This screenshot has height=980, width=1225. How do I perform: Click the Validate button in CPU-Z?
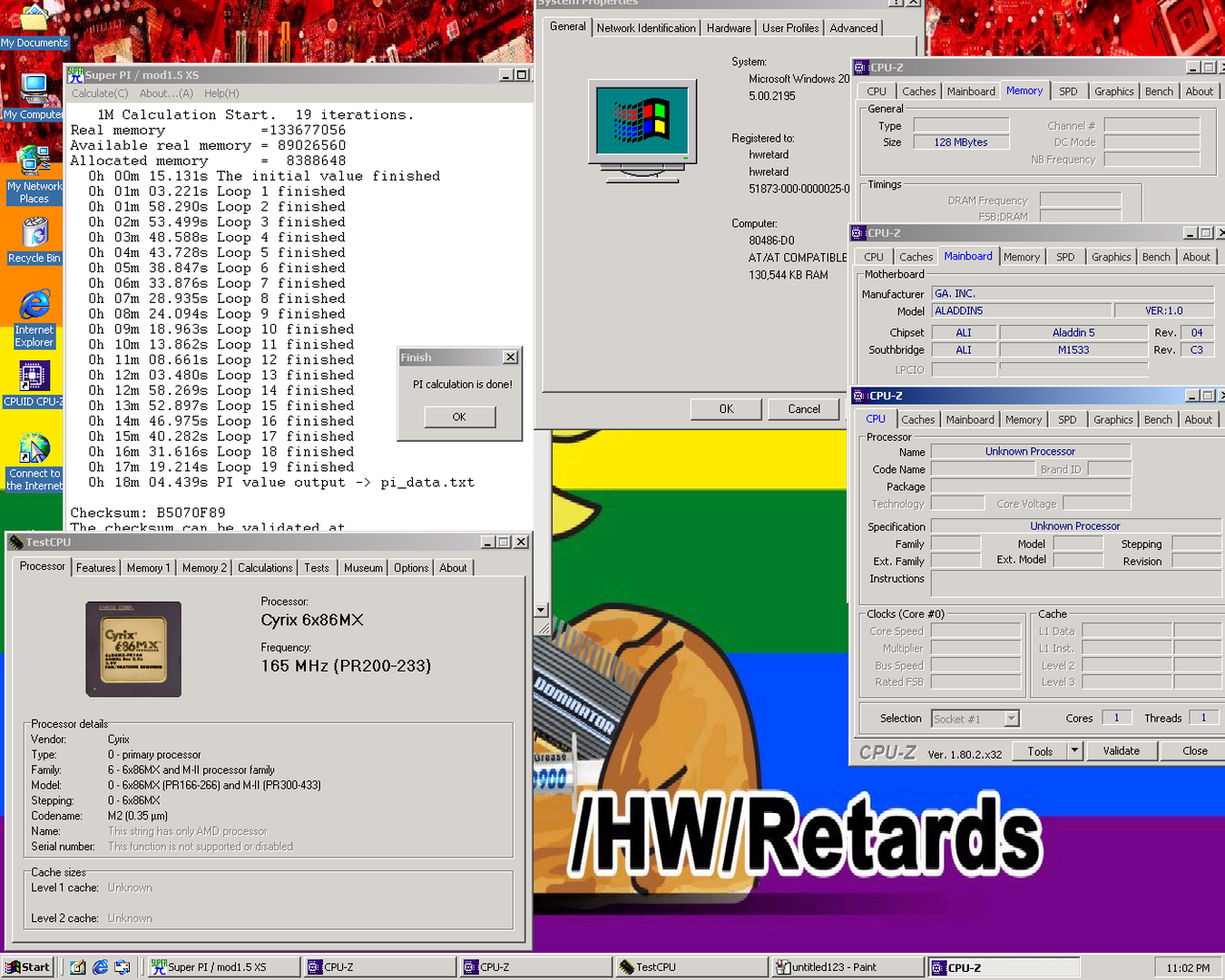pyautogui.click(x=1122, y=751)
